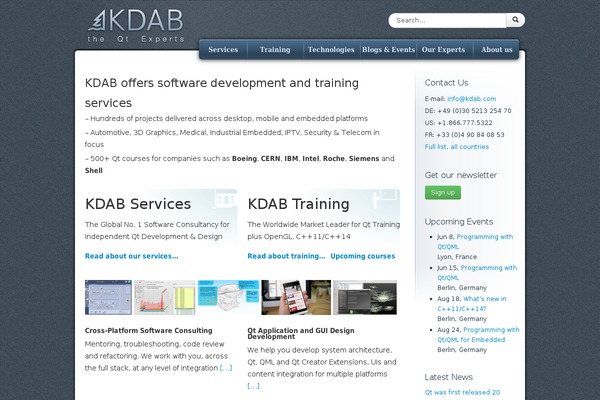Click DE: +49 (0)30 5213 254 70
Viewport: 600px width, 400px height.
click(468, 111)
